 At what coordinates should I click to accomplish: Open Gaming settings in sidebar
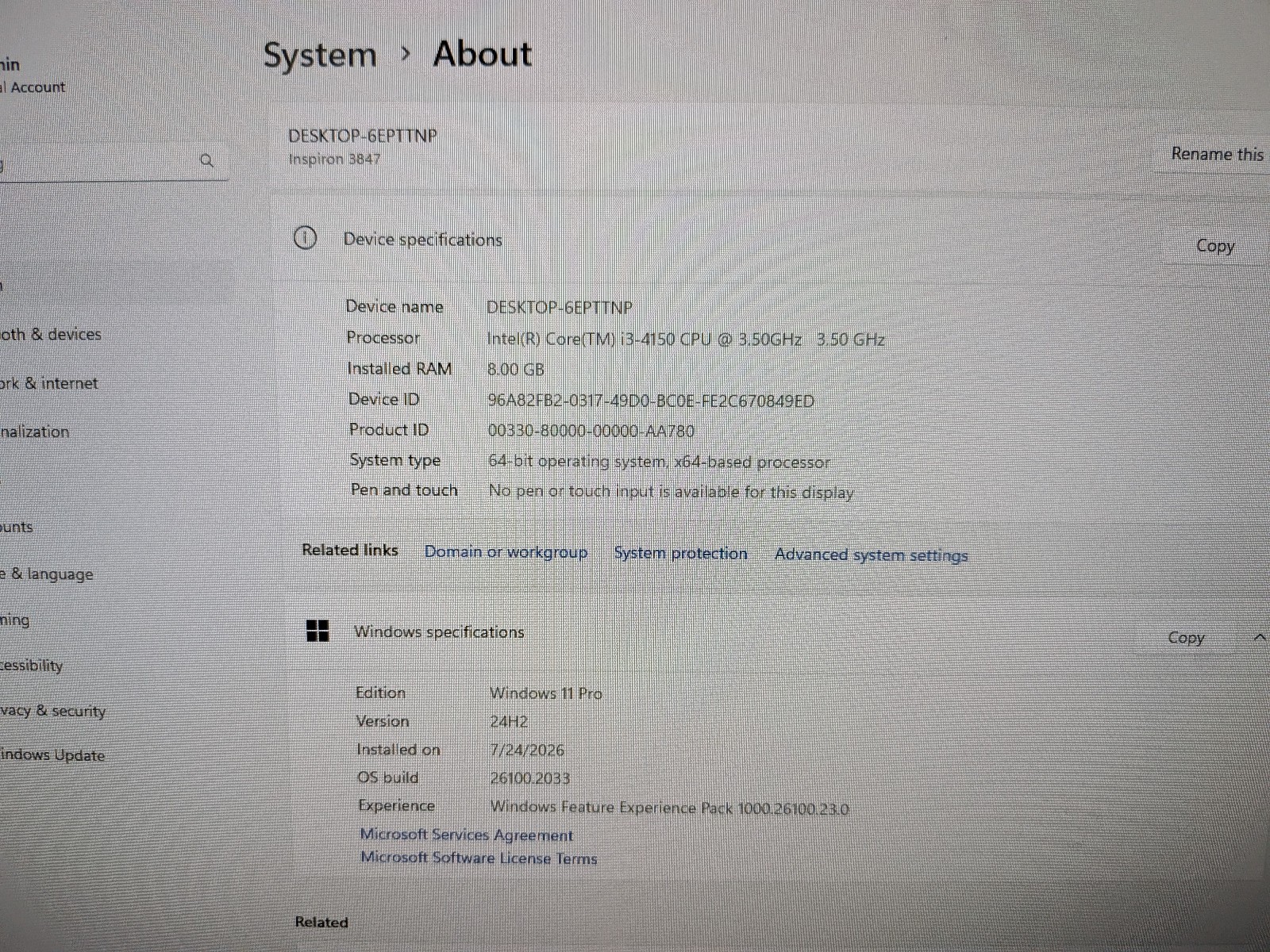(x=15, y=620)
